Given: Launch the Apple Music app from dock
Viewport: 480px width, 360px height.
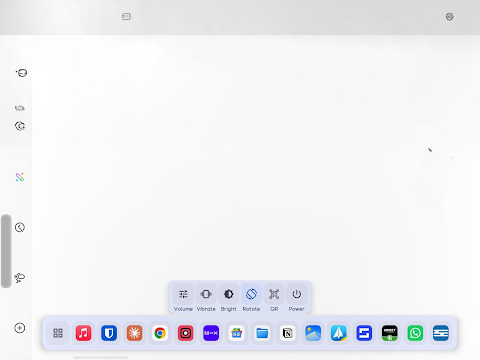Looking at the screenshot, I should 83,333.
